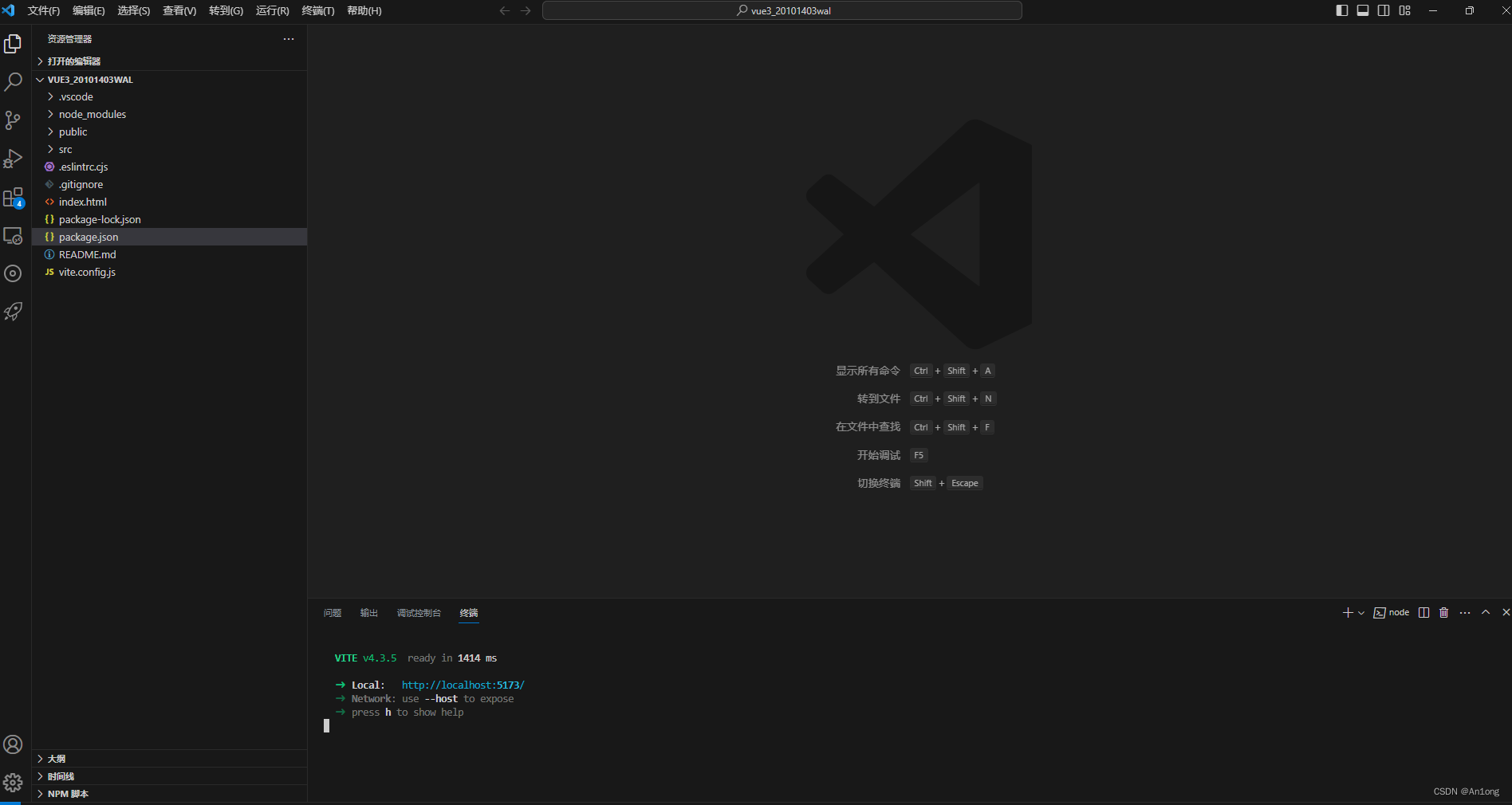The width and height of the screenshot is (1512, 805).
Task: Toggle the primary side bar visibility
Action: click(1341, 10)
